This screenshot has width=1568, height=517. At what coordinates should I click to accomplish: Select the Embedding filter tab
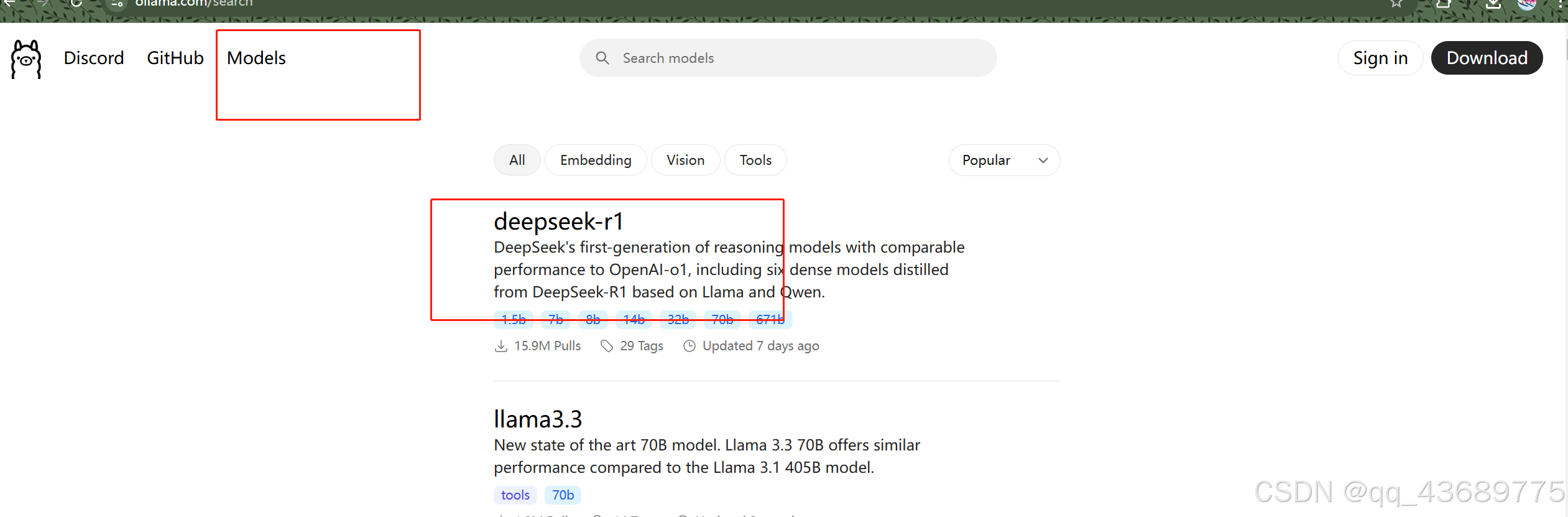coord(596,161)
